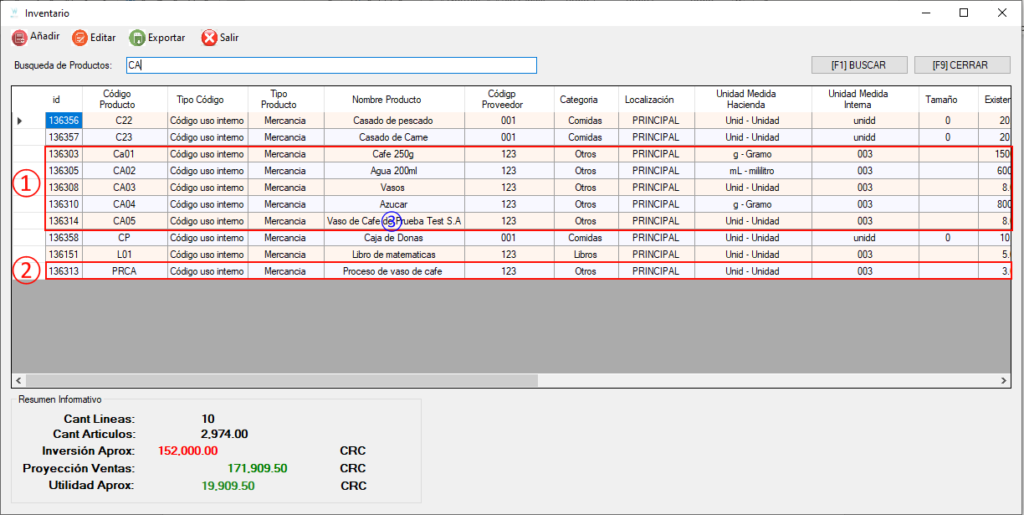Select the id cell 136356

[63, 121]
